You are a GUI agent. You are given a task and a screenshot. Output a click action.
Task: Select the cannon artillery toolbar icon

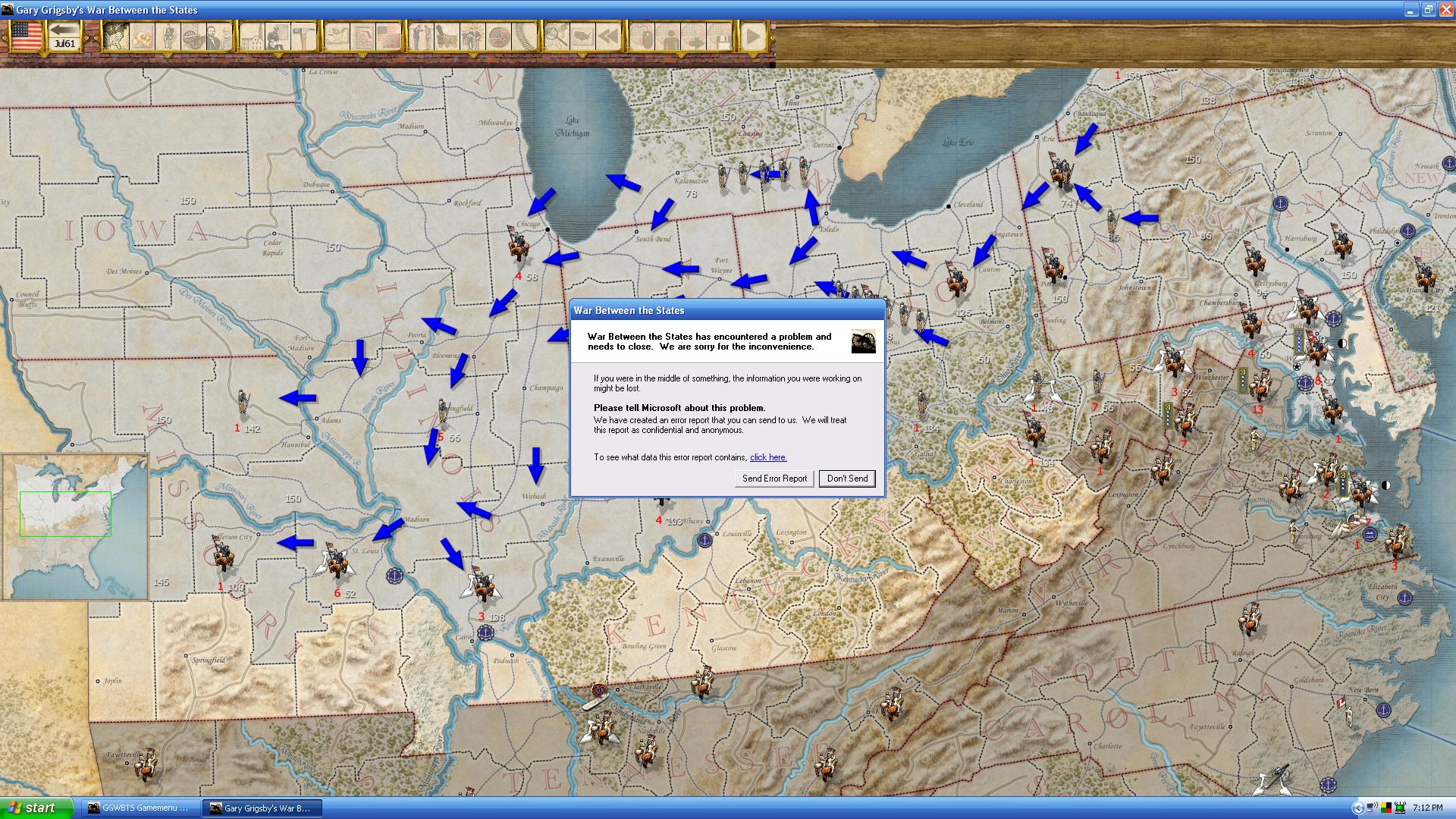coord(193,36)
